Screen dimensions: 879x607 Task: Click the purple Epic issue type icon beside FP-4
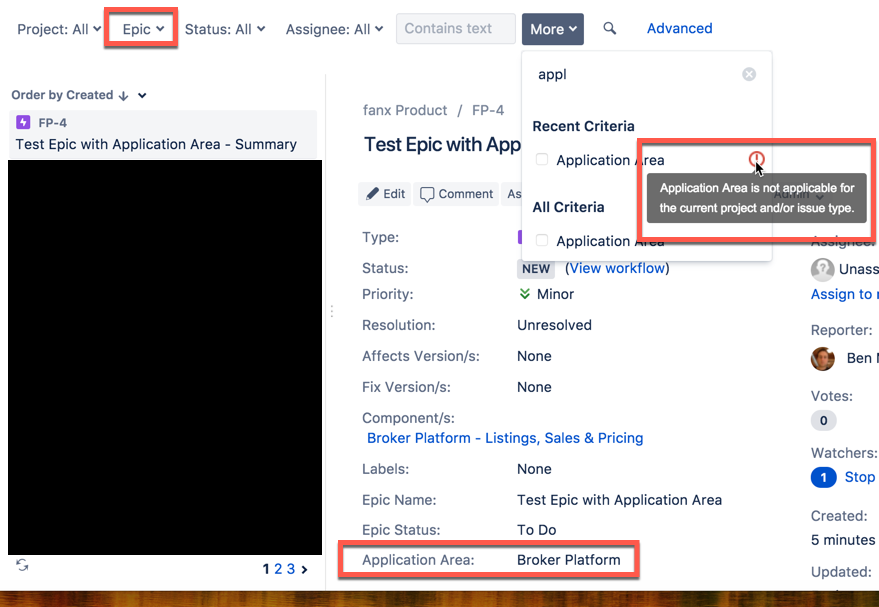[x=22, y=120]
